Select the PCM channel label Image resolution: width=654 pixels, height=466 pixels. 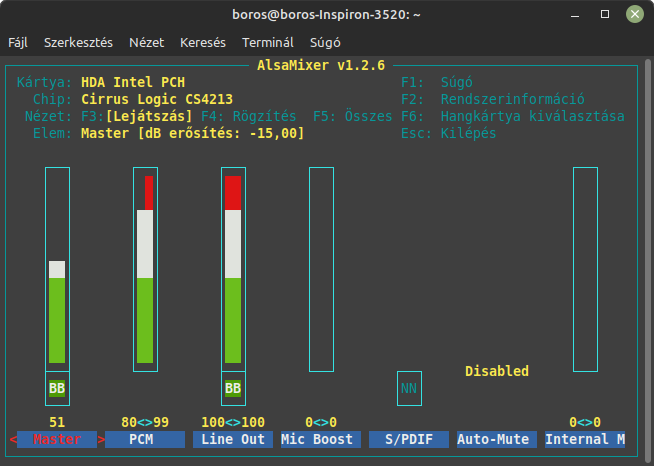tap(145, 439)
